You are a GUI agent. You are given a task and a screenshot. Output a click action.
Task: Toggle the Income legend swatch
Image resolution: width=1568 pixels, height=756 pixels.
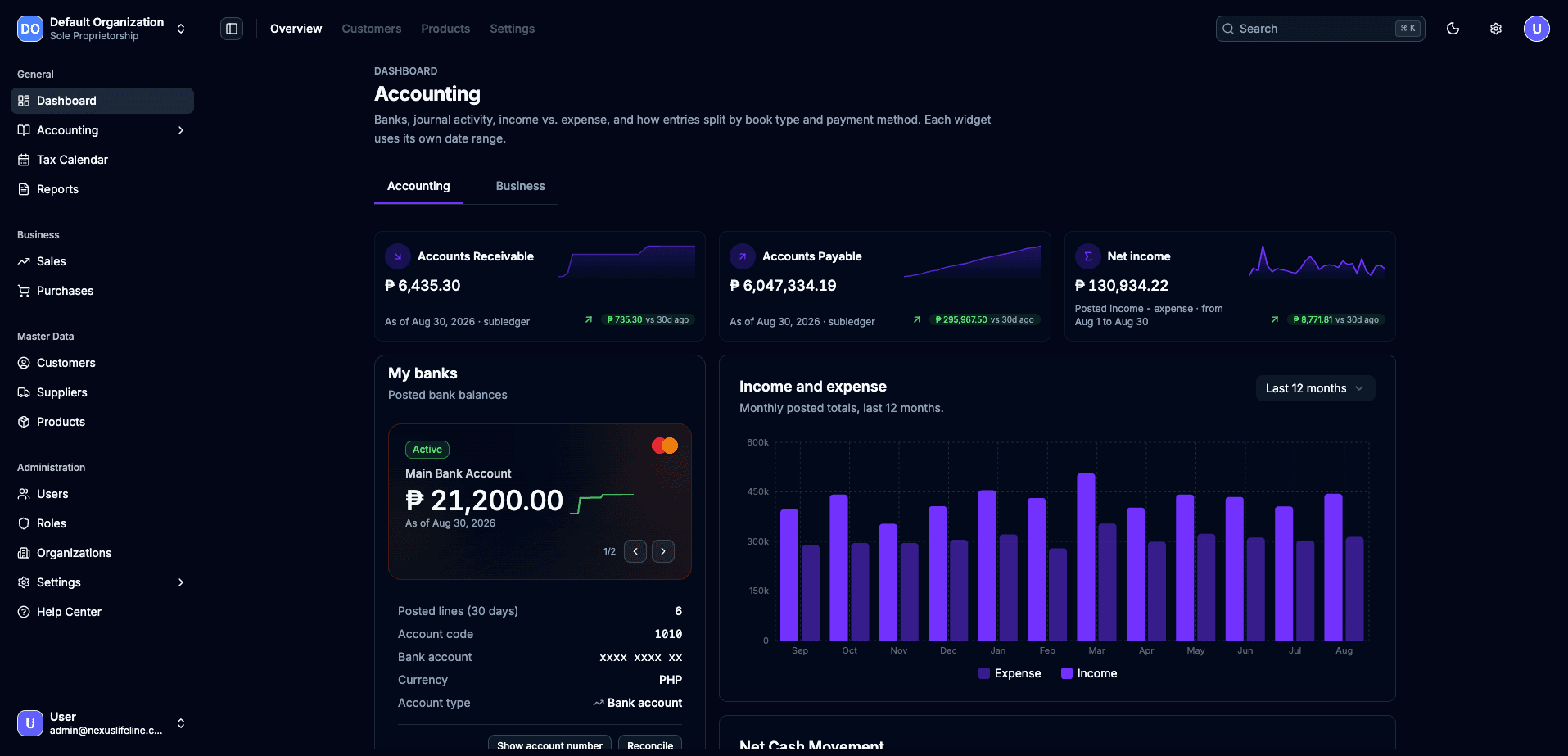click(1067, 673)
